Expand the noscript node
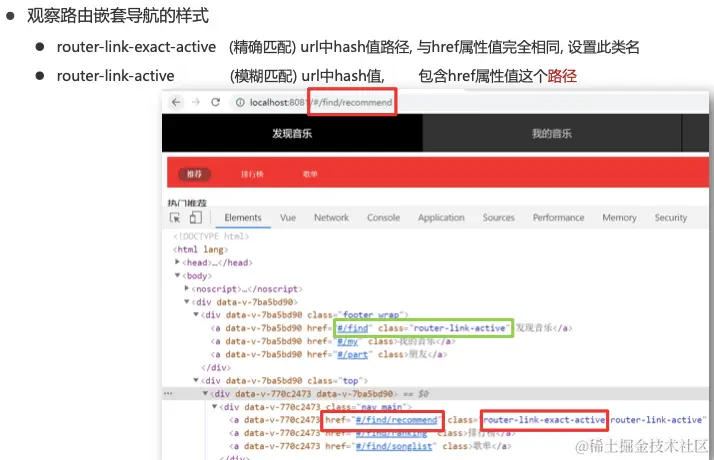This screenshot has height=460, width=714. [186, 288]
